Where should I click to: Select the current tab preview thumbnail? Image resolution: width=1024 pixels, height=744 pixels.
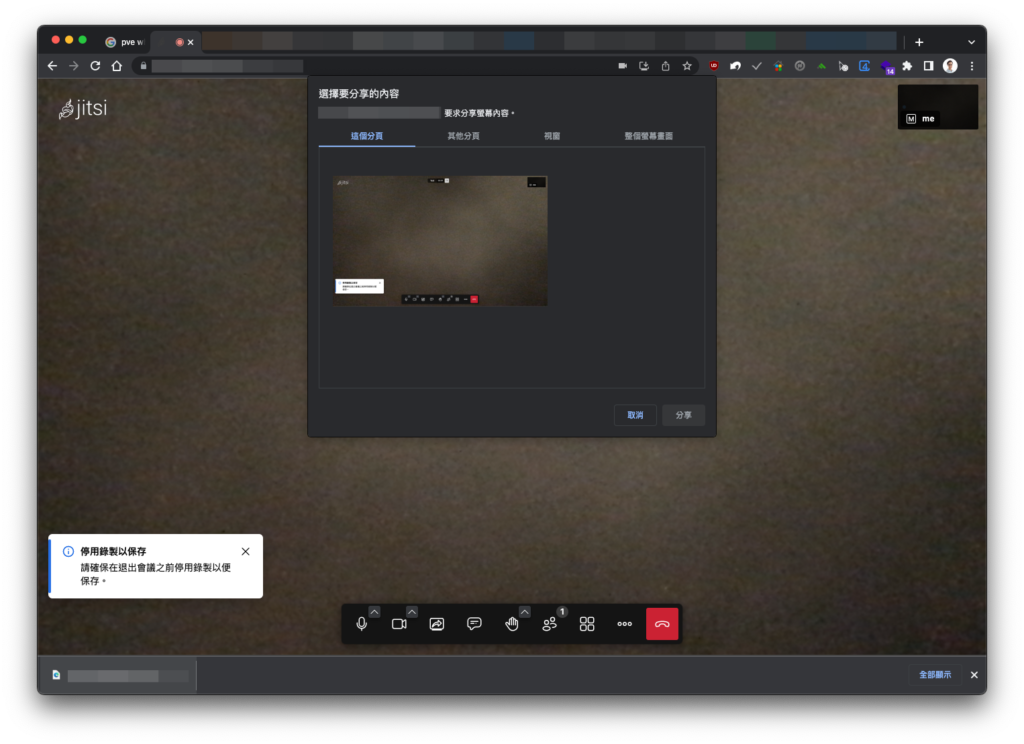coord(440,240)
